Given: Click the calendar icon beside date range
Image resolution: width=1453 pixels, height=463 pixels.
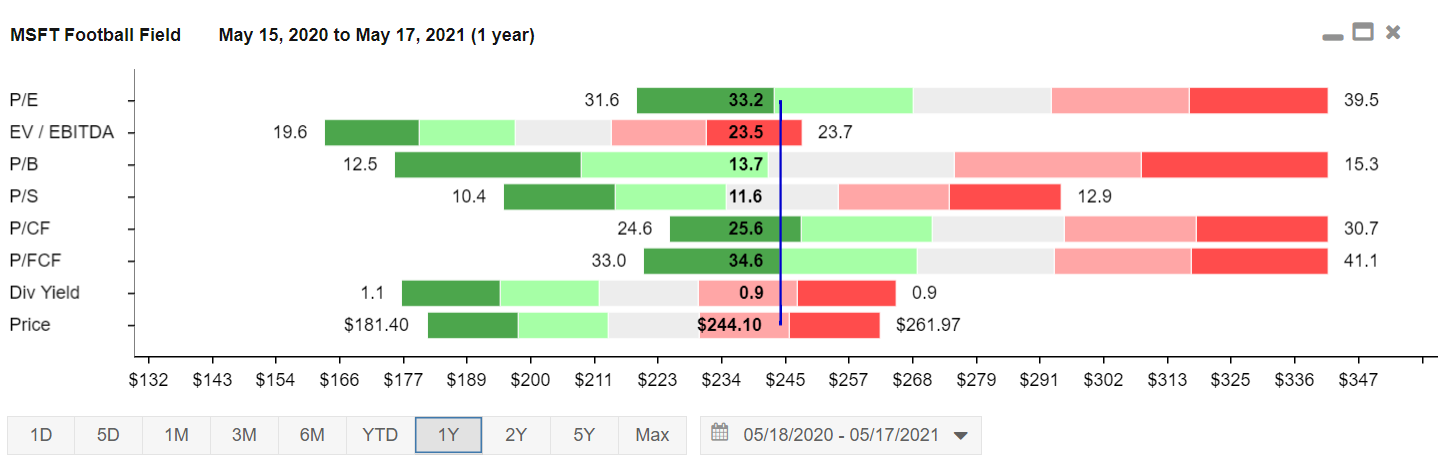Looking at the screenshot, I should pyautogui.click(x=720, y=434).
